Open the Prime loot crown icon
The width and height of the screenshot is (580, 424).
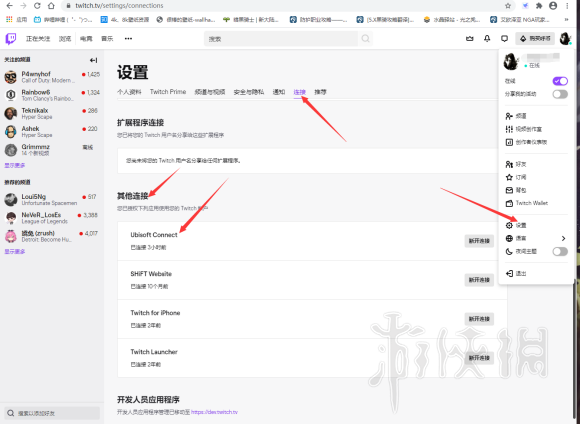pyautogui.click(x=470, y=38)
